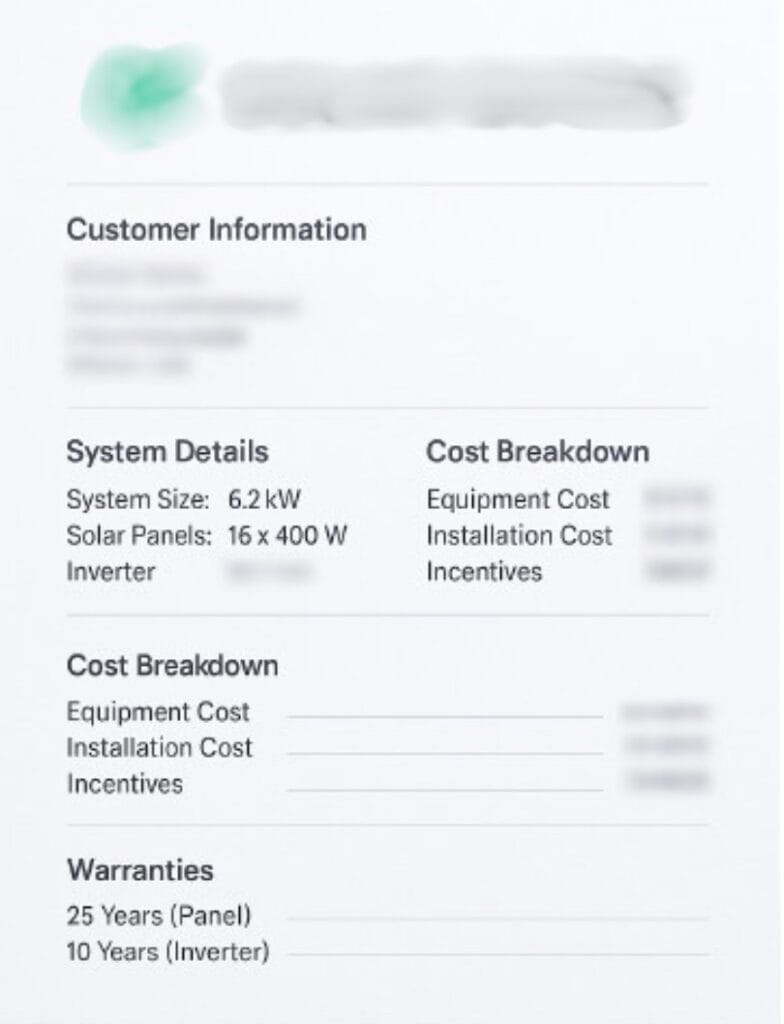Click the Incentives line with underline leader
The image size is (784, 1024).
[x=125, y=784]
